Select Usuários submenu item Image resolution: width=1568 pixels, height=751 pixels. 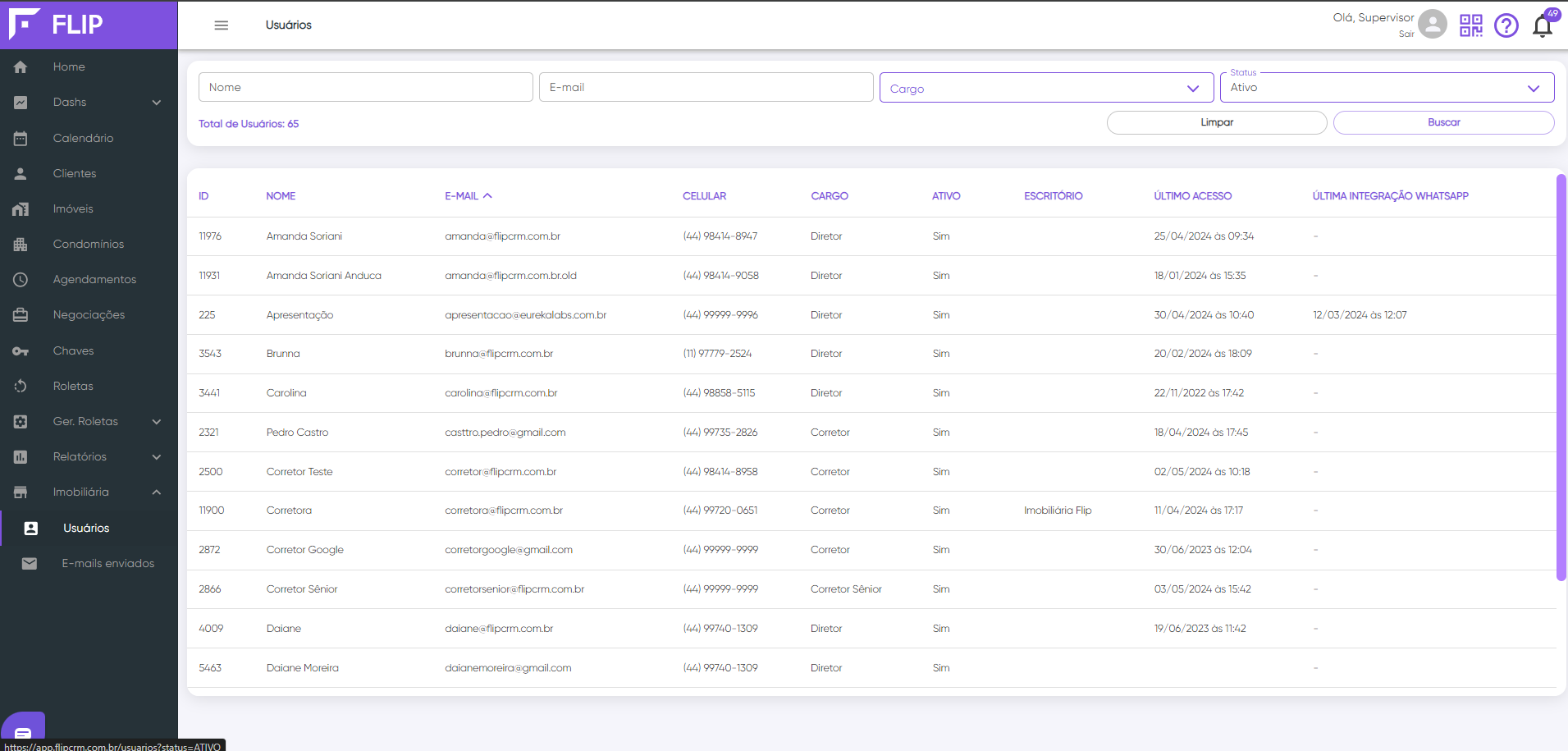coord(86,529)
